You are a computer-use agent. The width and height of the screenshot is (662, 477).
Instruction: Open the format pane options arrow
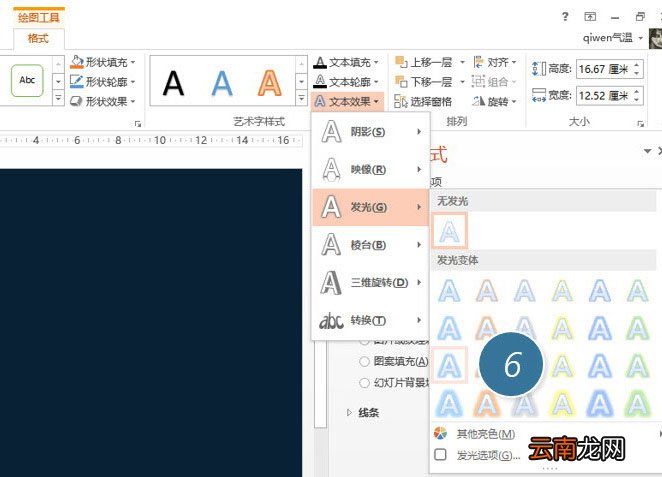coord(647,151)
